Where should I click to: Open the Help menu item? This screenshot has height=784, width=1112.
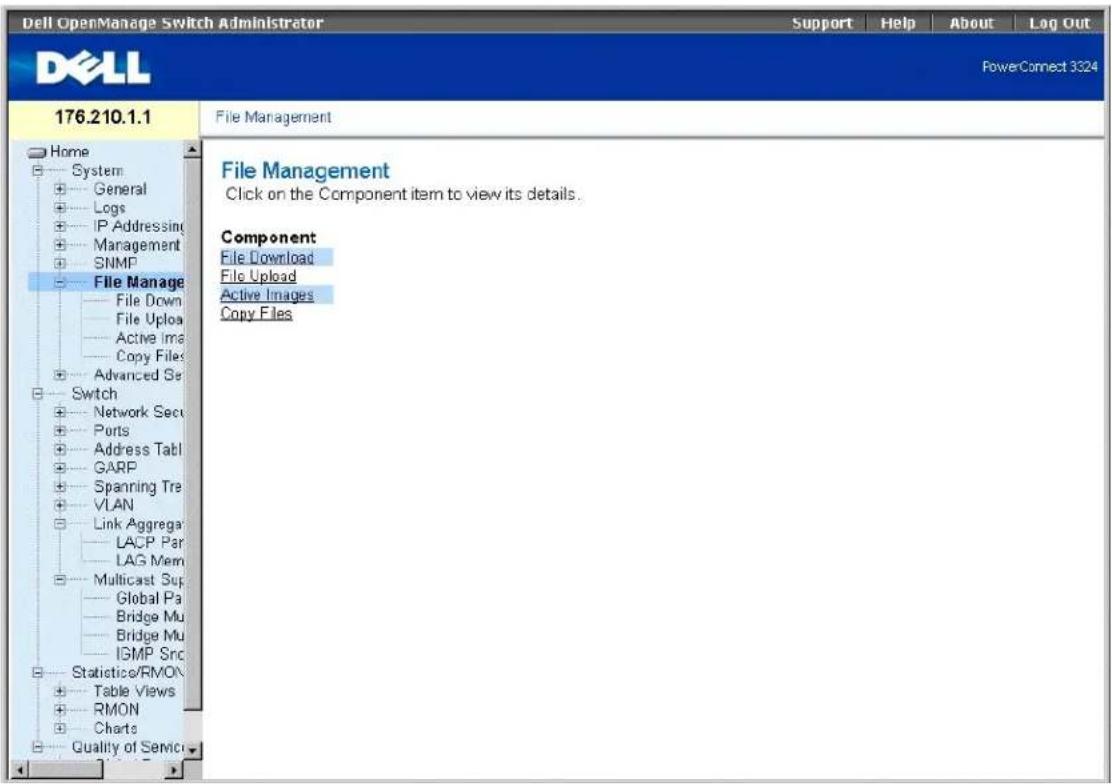click(897, 23)
